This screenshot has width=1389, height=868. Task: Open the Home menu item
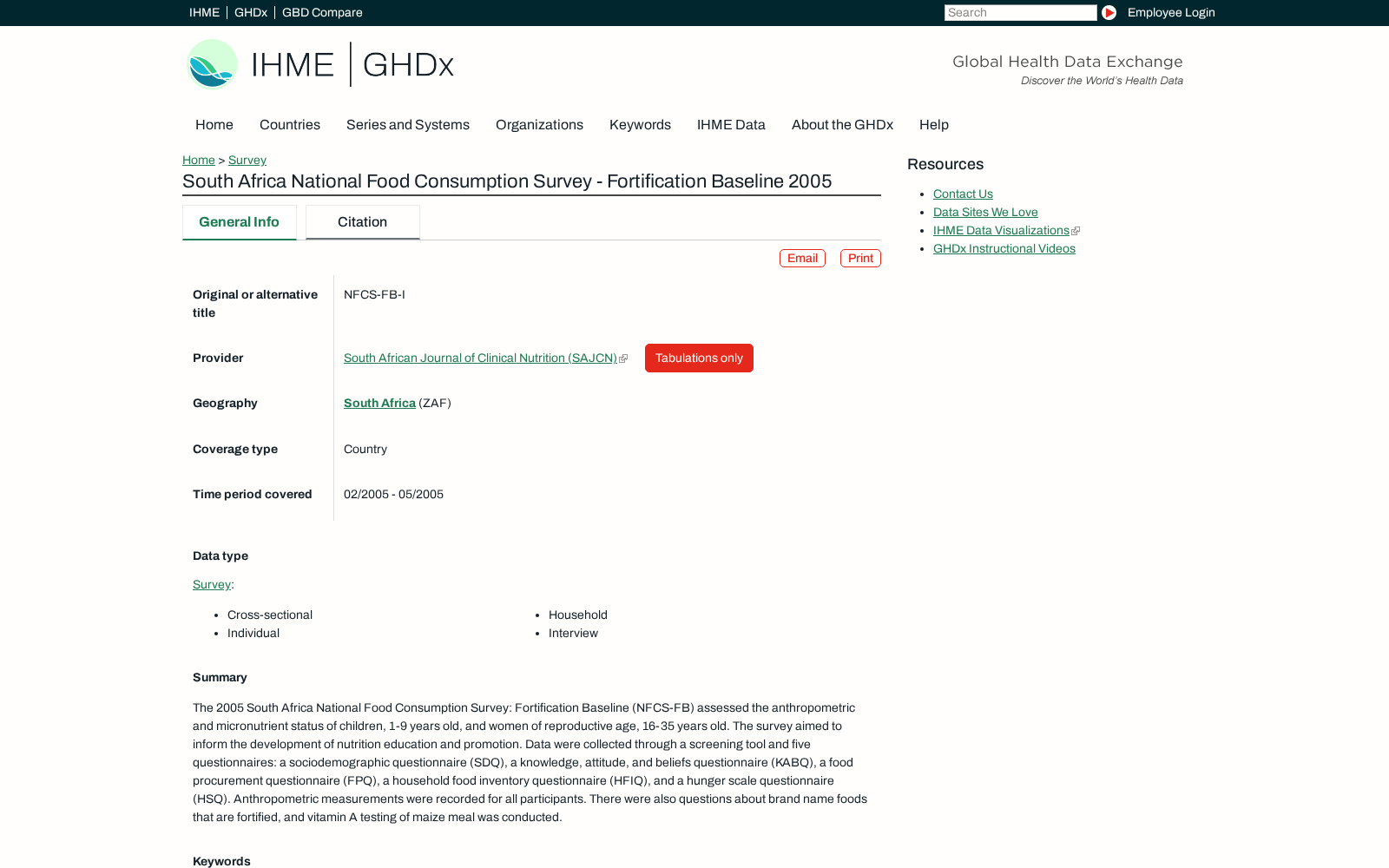tap(214, 124)
